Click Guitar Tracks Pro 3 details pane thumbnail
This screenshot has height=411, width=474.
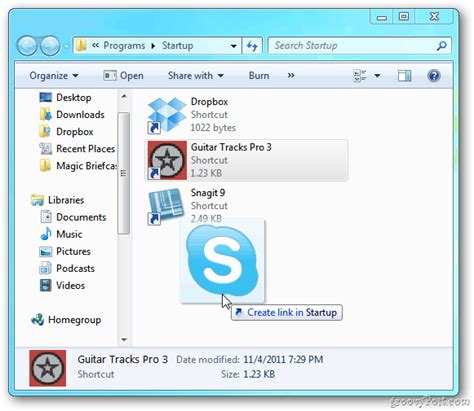[x=48, y=368]
